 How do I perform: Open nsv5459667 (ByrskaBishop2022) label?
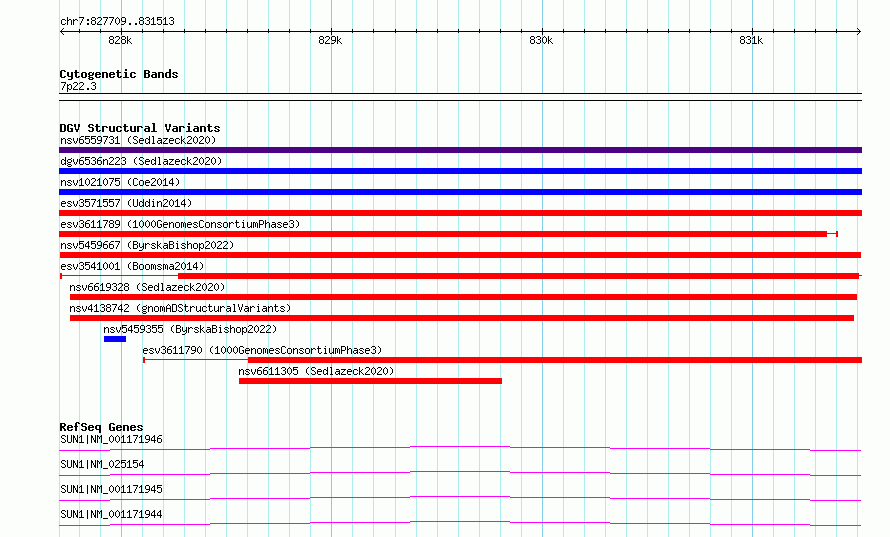point(147,245)
